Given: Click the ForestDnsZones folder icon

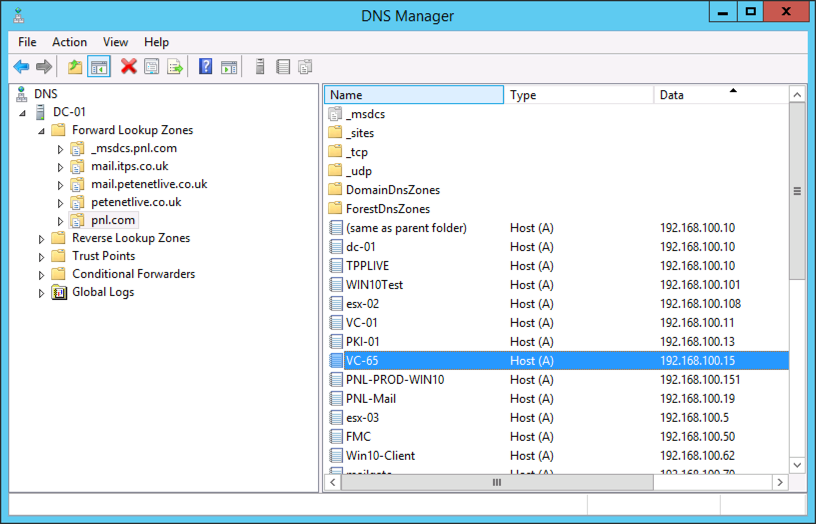Looking at the screenshot, I should (336, 209).
